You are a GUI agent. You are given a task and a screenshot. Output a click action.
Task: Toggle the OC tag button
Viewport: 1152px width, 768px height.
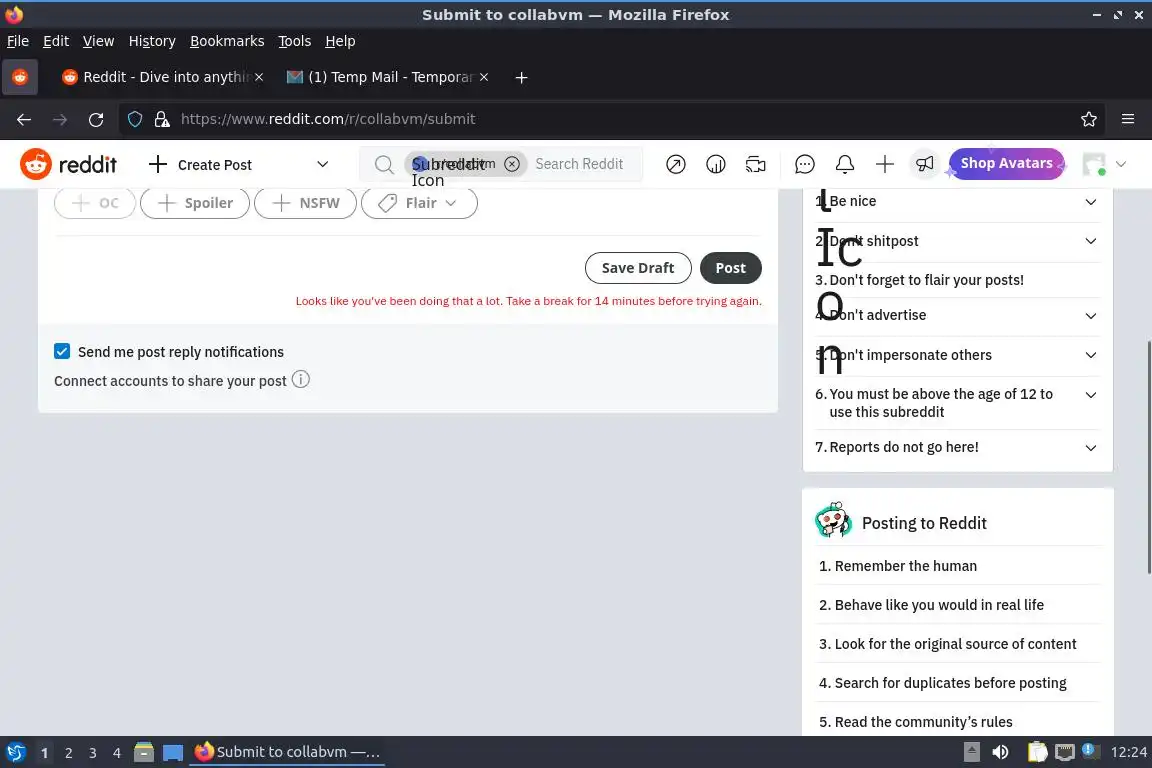95,203
